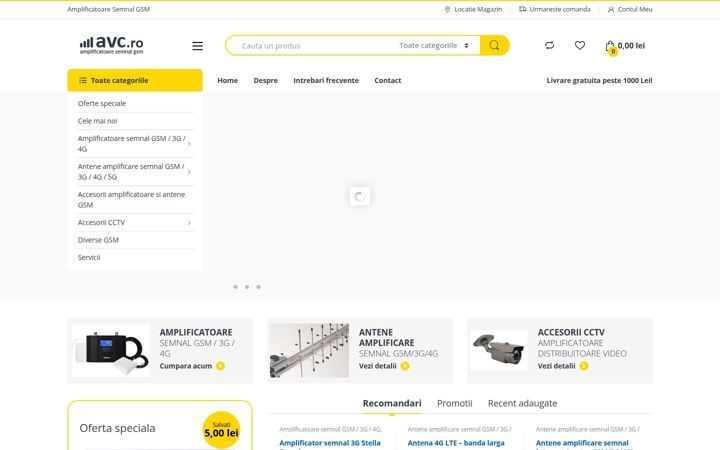Click the CCTV camera banner image
Viewport: 720px width, 450px height.
click(498, 350)
